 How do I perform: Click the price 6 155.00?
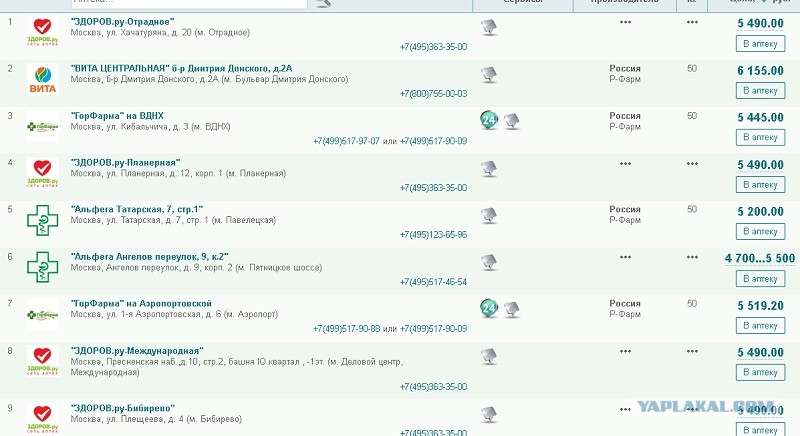(760, 71)
